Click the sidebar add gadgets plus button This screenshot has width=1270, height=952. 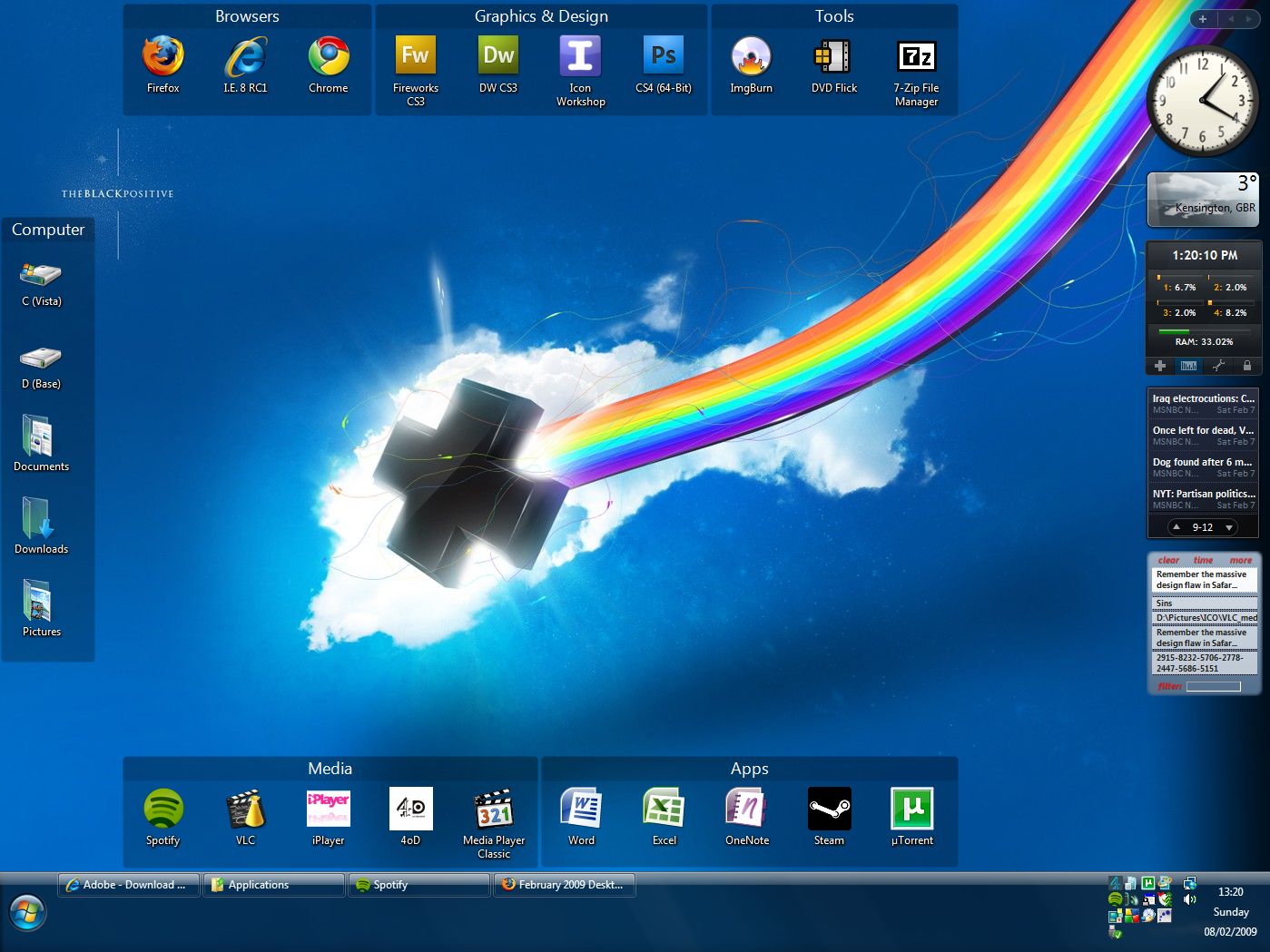1203,18
